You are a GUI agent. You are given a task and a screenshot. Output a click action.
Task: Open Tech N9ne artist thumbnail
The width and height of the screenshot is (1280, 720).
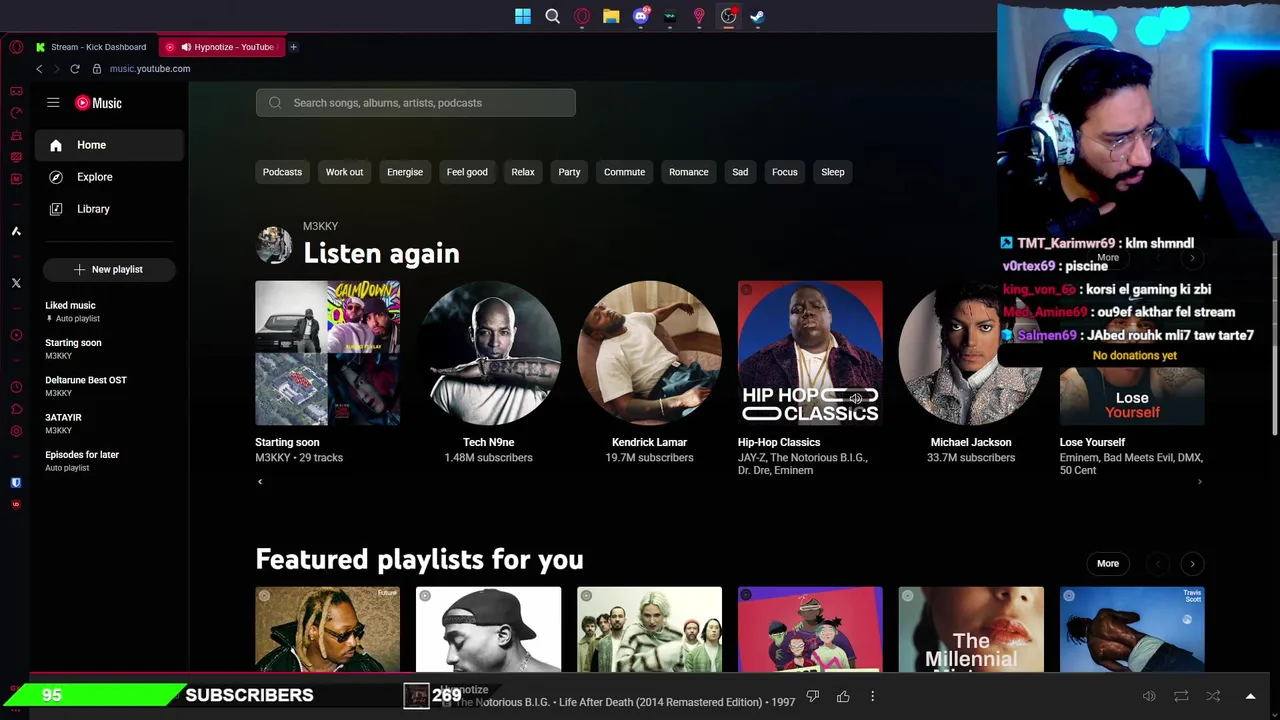point(488,353)
